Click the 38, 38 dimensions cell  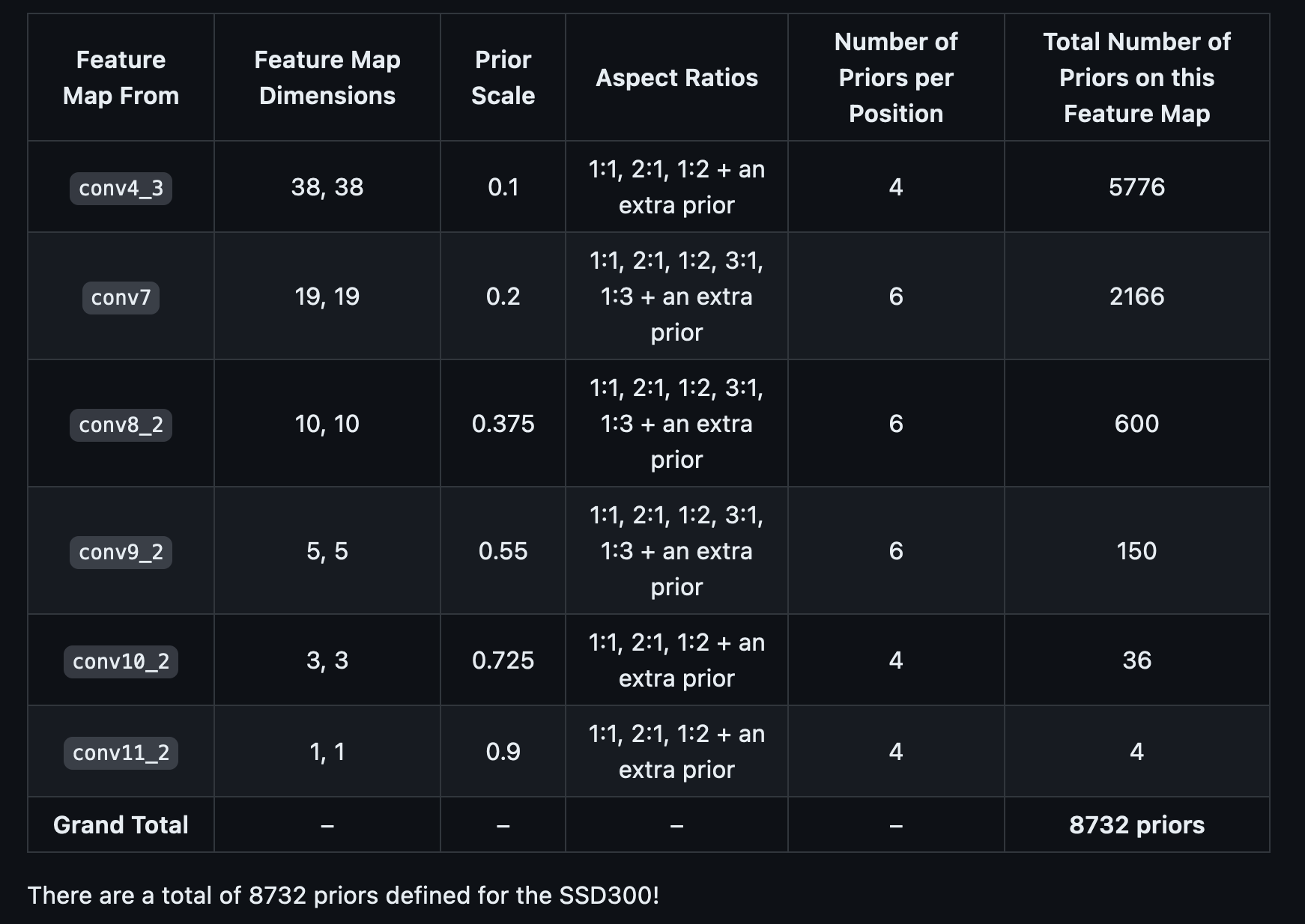[327, 186]
